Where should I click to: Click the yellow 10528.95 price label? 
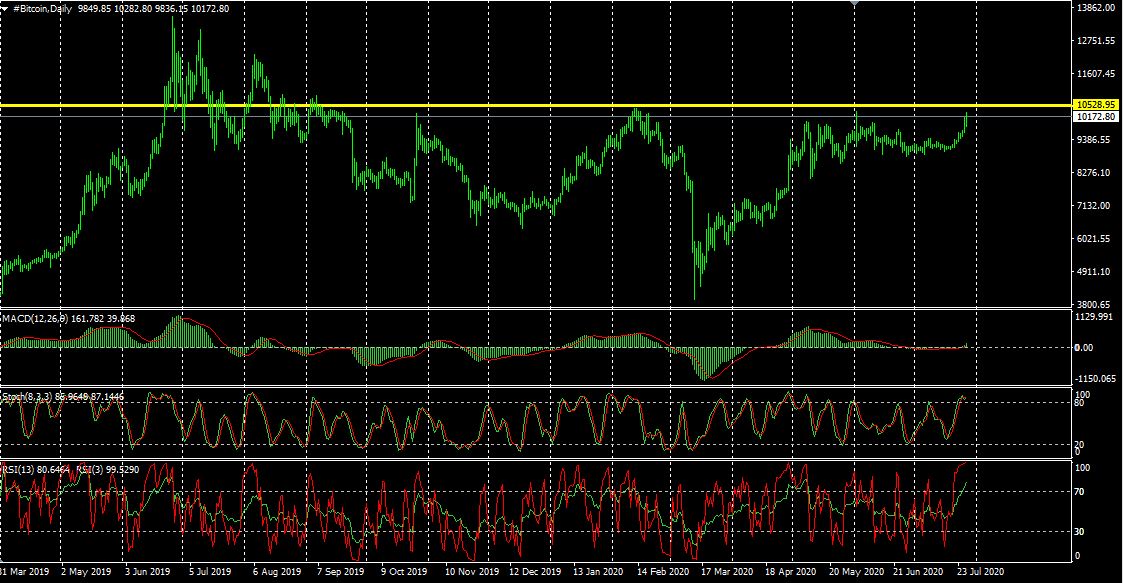pyautogui.click(x=1097, y=105)
